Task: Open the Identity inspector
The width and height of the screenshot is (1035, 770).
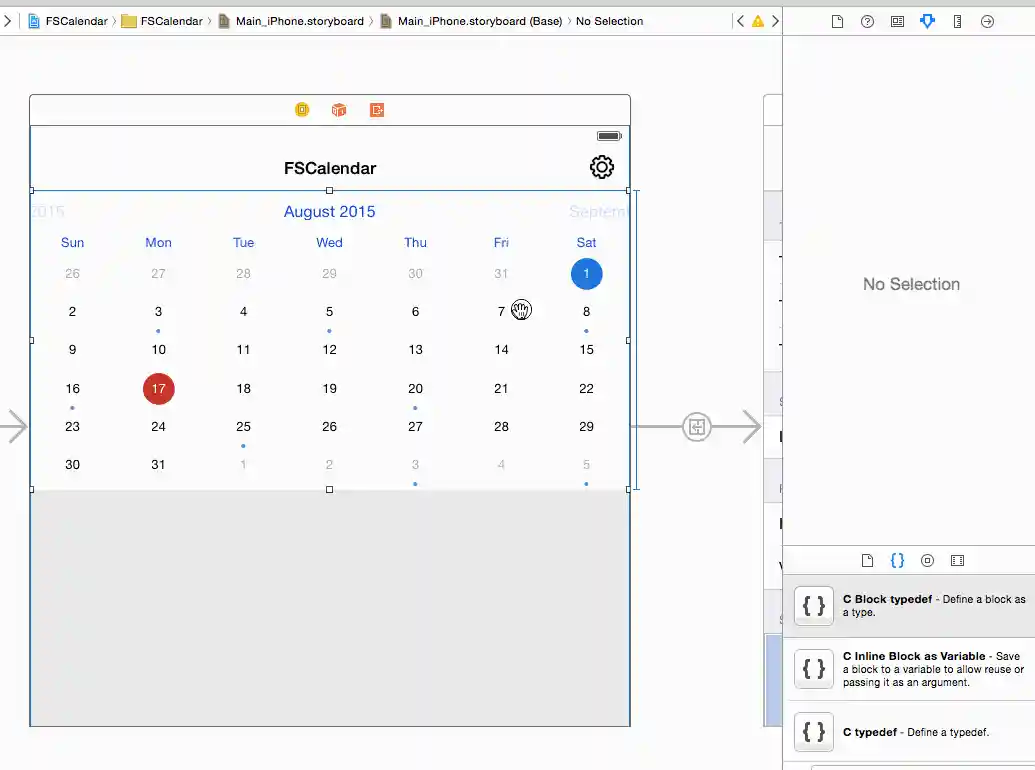Action: tap(897, 22)
